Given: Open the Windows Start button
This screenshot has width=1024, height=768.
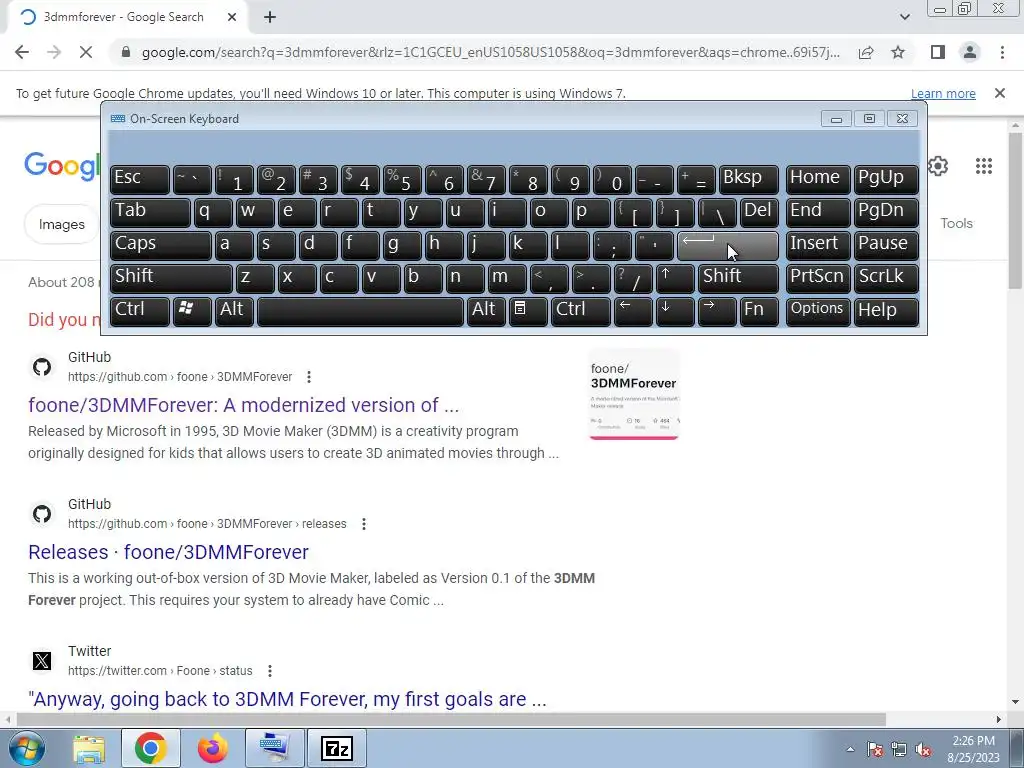Looking at the screenshot, I should [x=27, y=748].
